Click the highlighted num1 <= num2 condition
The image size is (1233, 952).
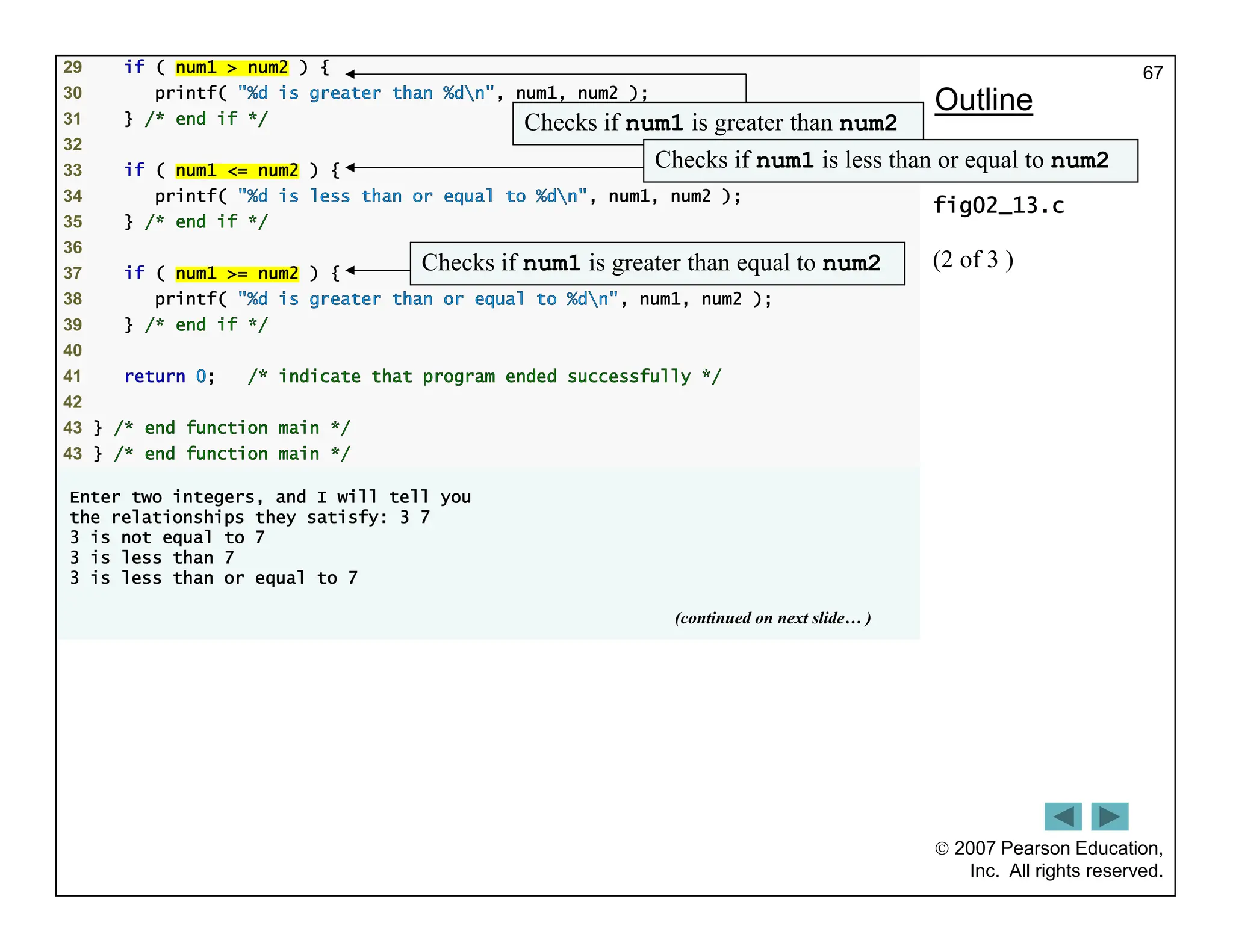237,170
